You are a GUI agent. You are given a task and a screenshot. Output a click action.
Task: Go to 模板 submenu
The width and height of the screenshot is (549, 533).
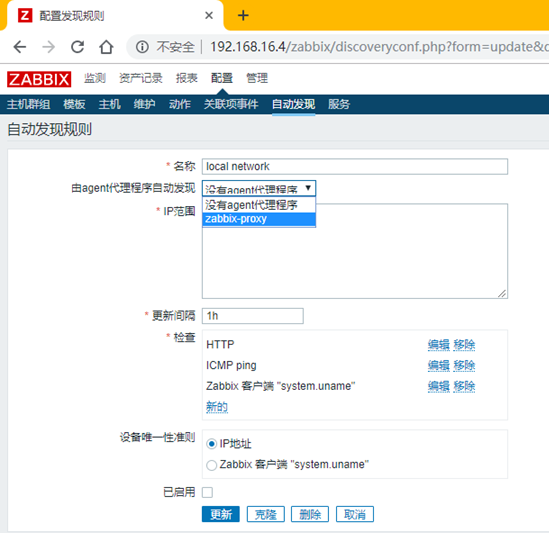coord(74,104)
